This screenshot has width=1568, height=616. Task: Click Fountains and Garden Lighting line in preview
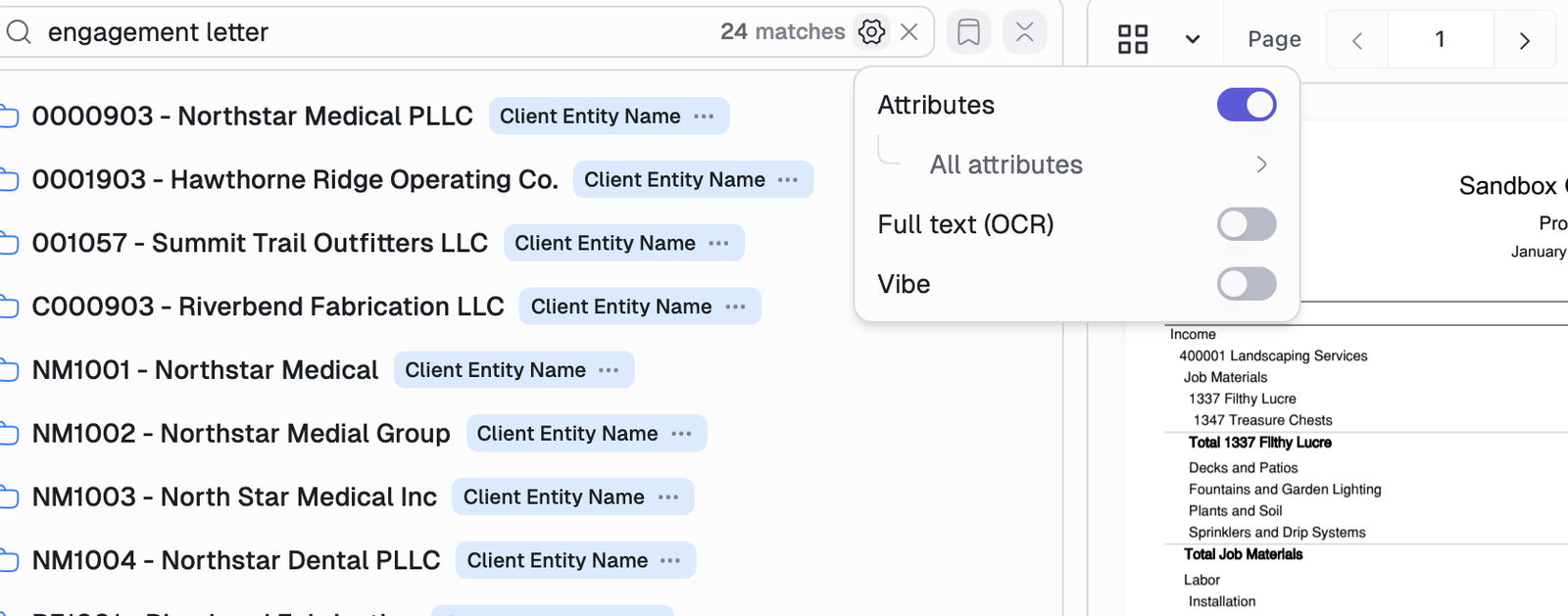point(1285,489)
